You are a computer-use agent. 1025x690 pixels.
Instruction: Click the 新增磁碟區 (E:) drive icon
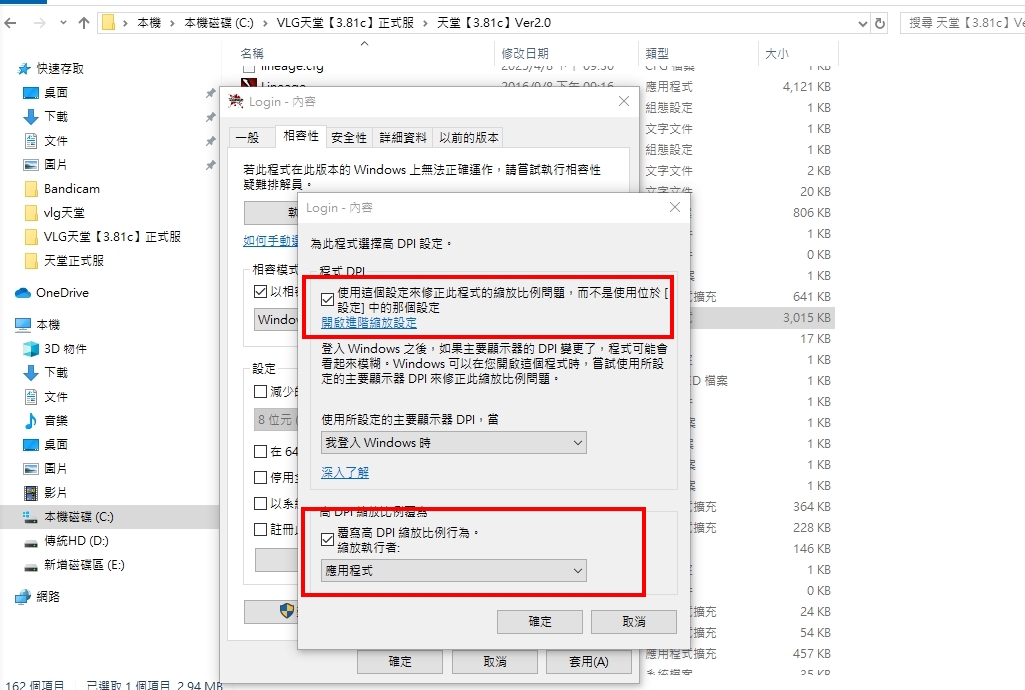point(31,566)
